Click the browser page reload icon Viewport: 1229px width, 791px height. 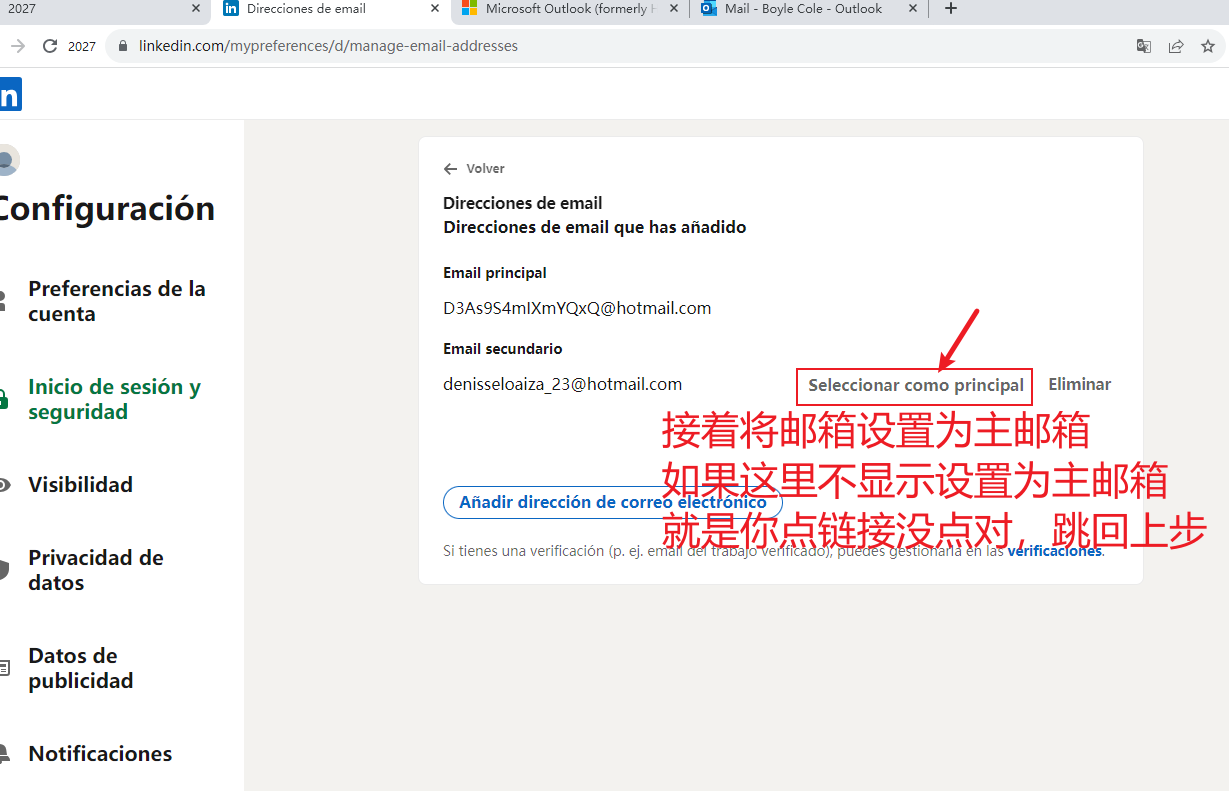[x=49, y=46]
